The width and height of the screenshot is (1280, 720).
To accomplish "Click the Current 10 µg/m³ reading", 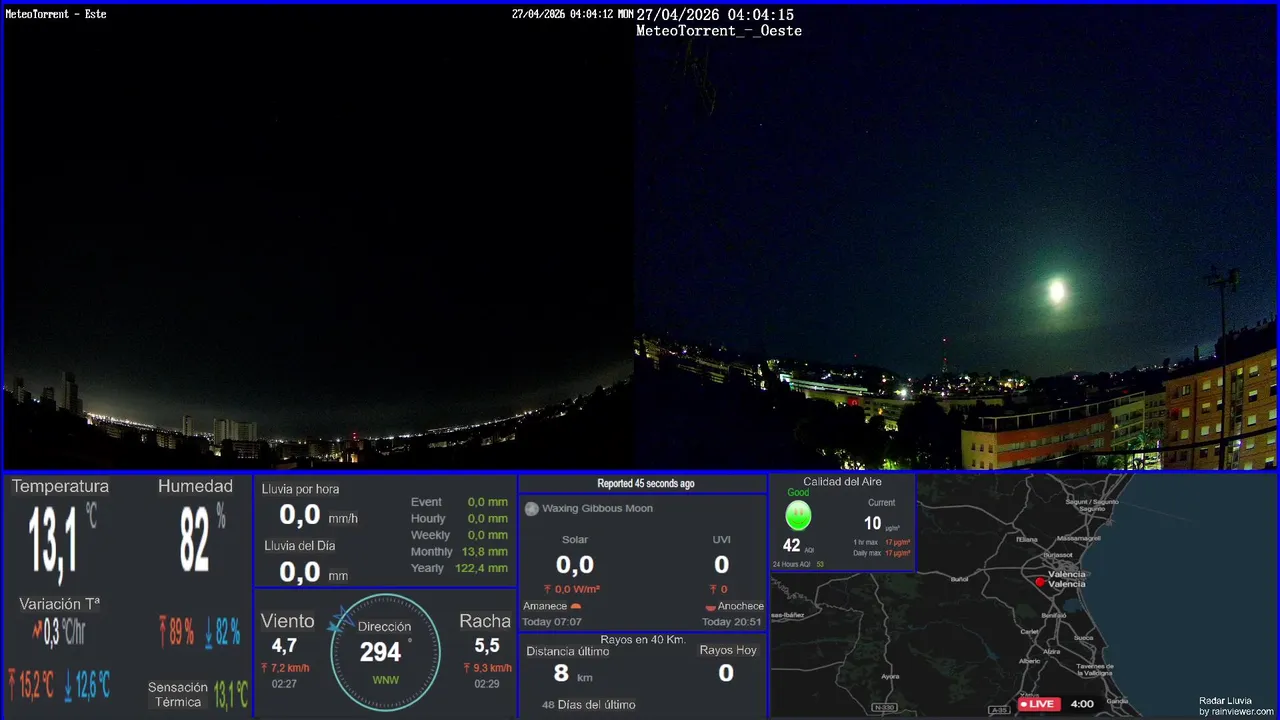I will pos(881,522).
